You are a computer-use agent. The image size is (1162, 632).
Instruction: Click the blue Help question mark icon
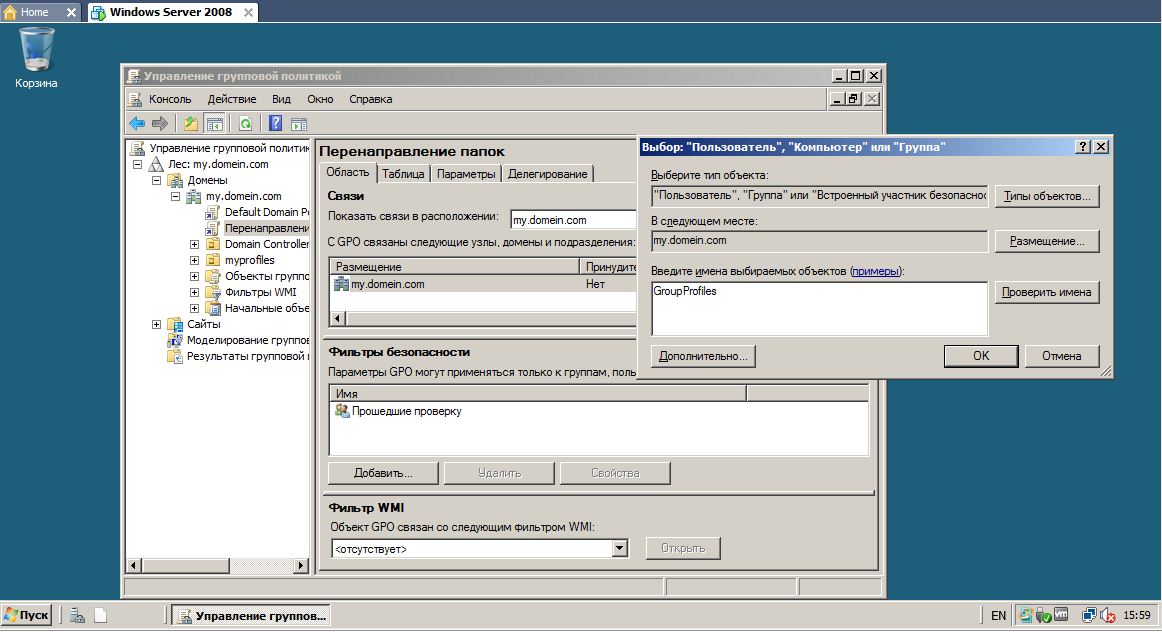coord(275,124)
